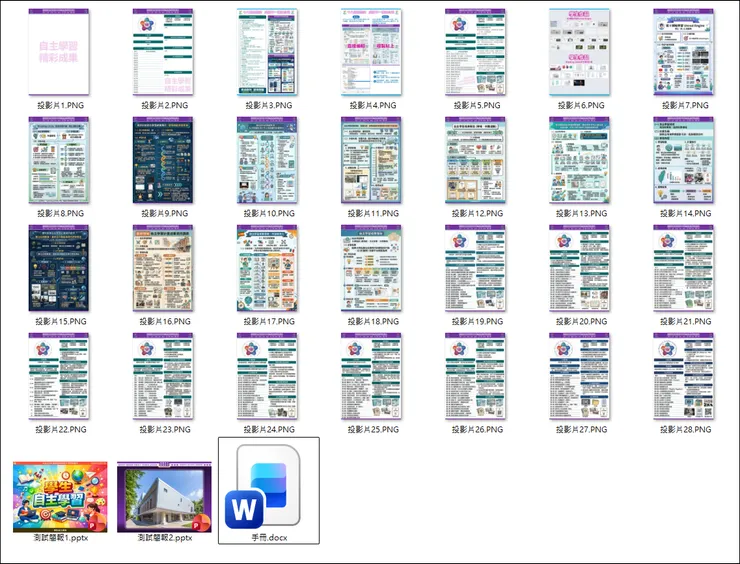Click the 投影片1.PNG filename label
Viewport: 740px width, 564px height.
tap(60, 105)
